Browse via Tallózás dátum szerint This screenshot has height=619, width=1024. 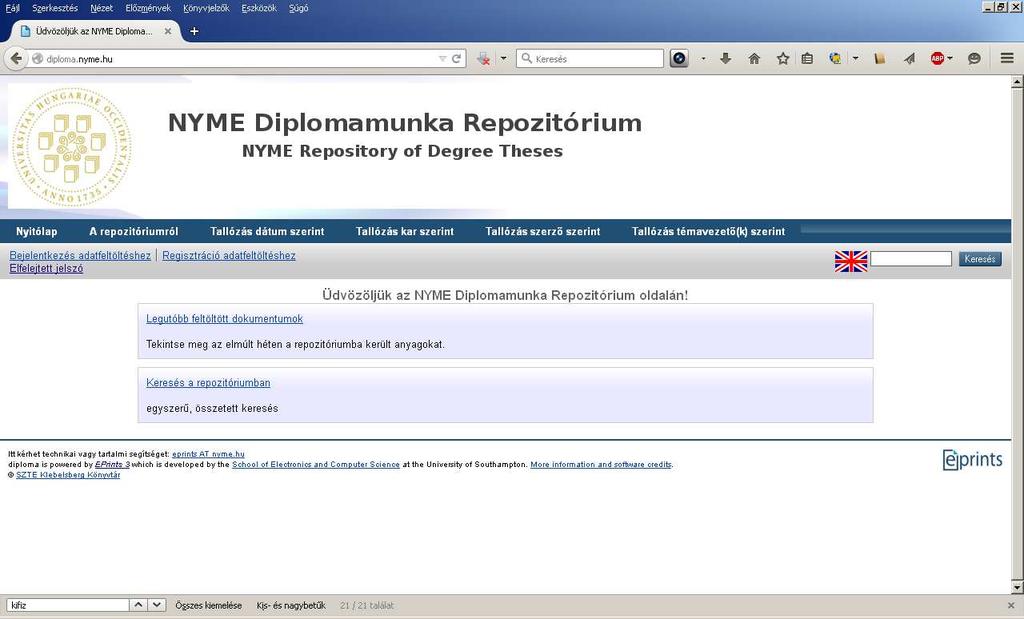(267, 231)
